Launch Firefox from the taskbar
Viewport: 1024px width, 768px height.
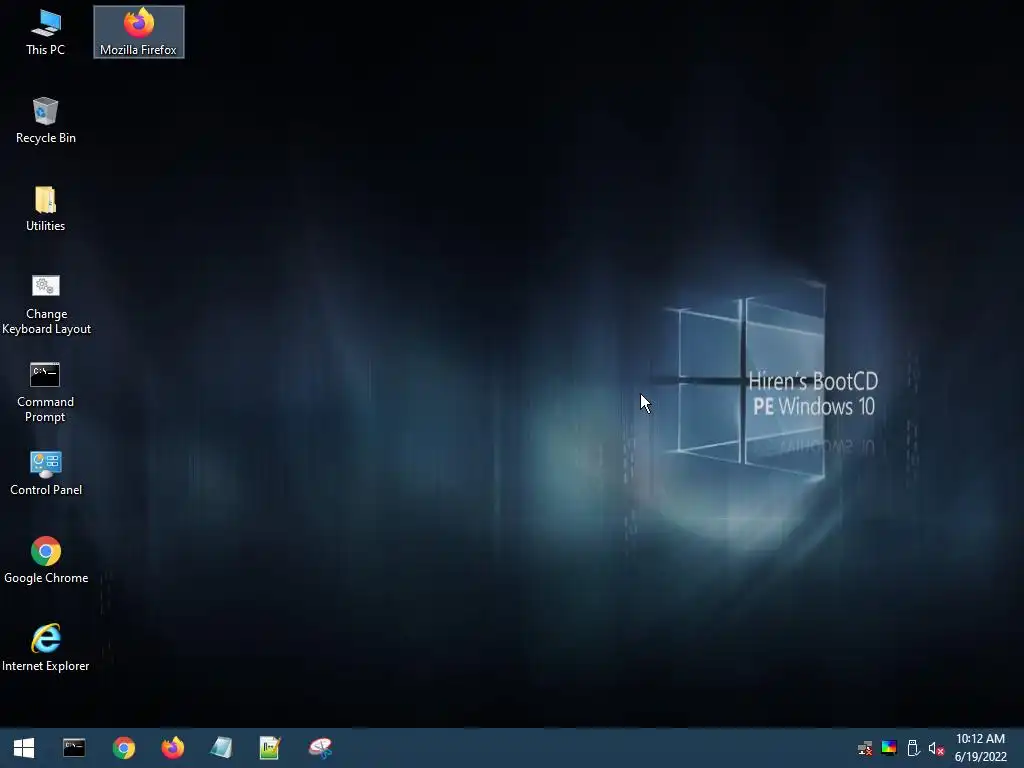(x=172, y=748)
